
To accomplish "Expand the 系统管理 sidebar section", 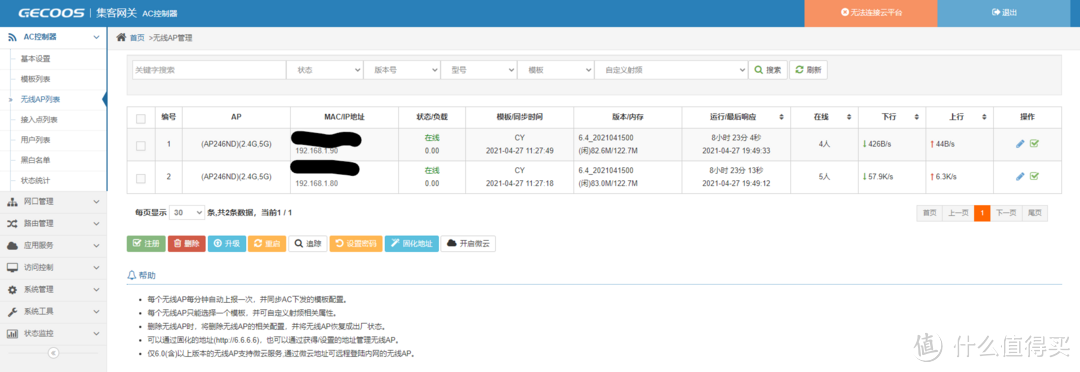I will coord(96,289).
